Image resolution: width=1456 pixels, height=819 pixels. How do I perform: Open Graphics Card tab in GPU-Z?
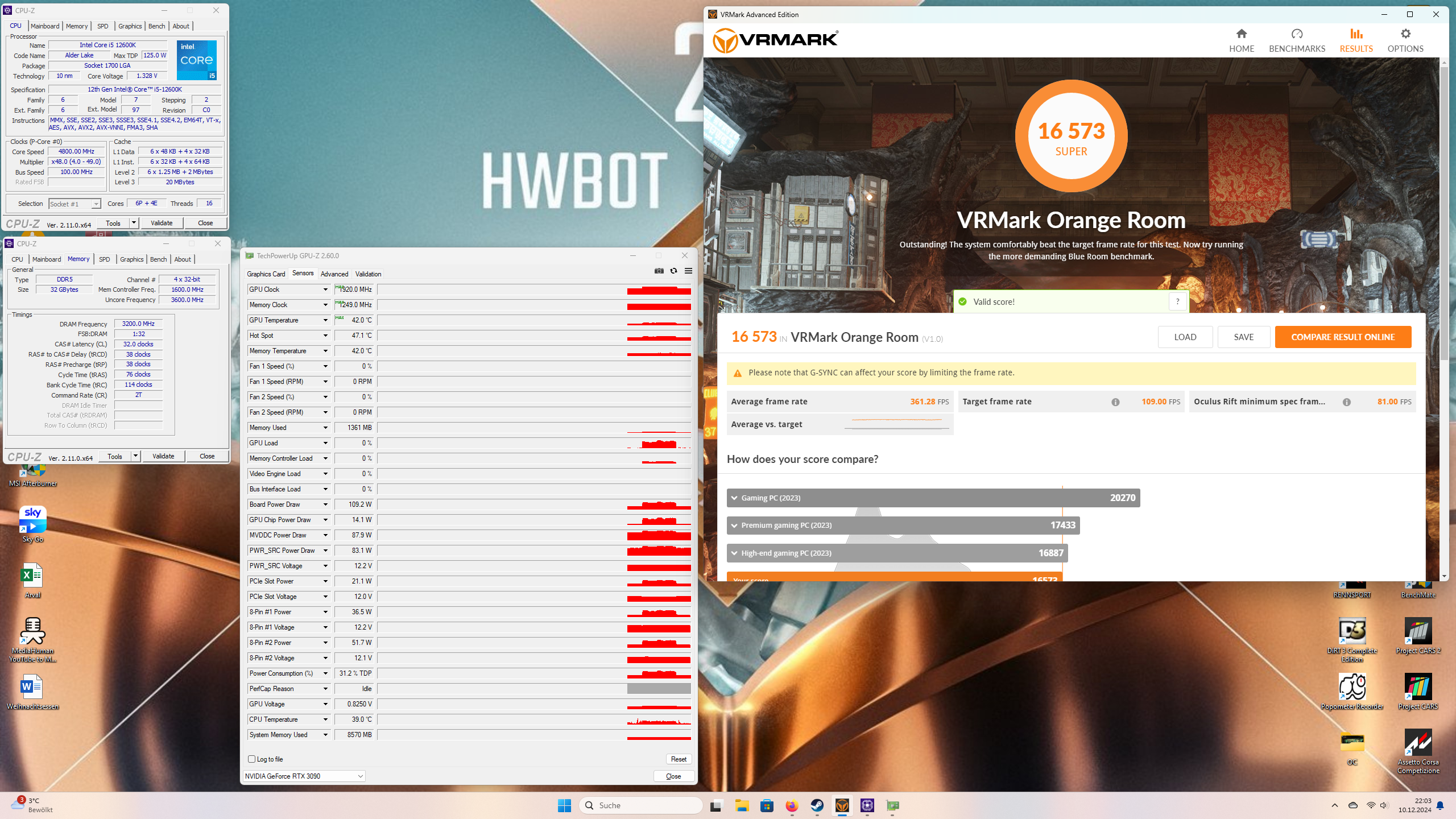point(266,274)
